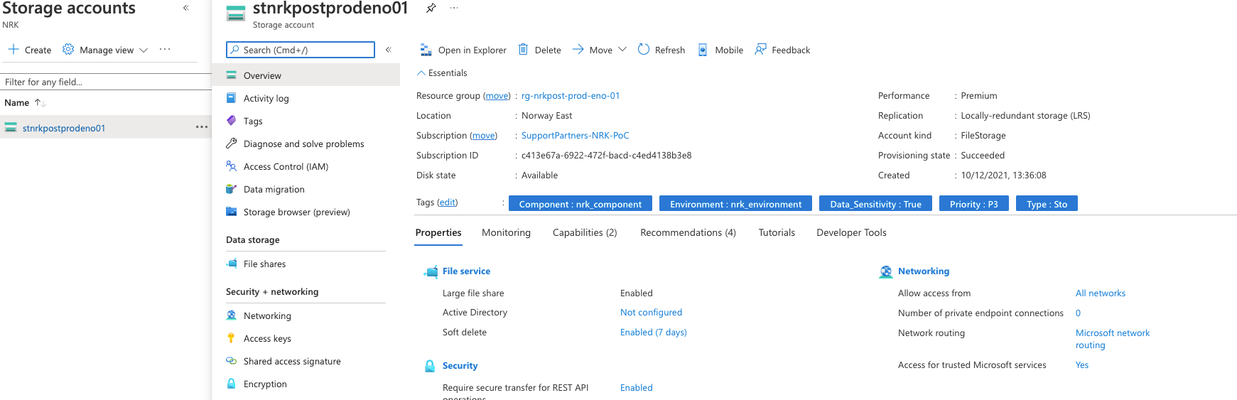The image size is (1237, 400).
Task: Open more options next to the pin icon
Action: [x=454, y=8]
